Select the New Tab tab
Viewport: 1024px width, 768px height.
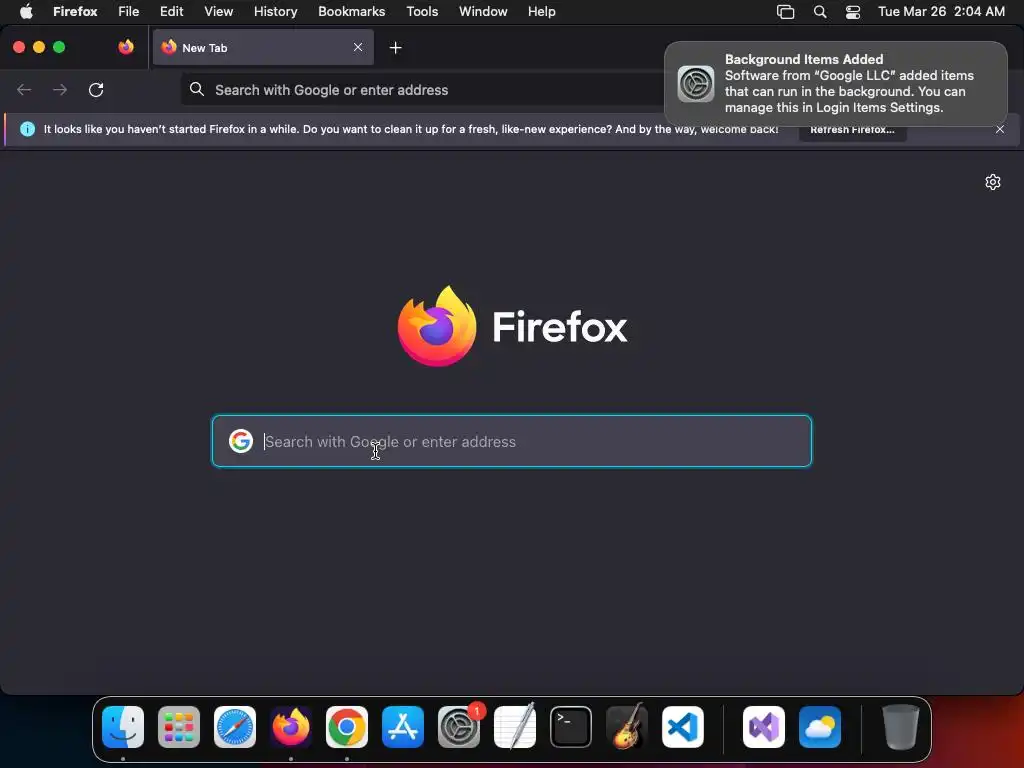point(263,47)
